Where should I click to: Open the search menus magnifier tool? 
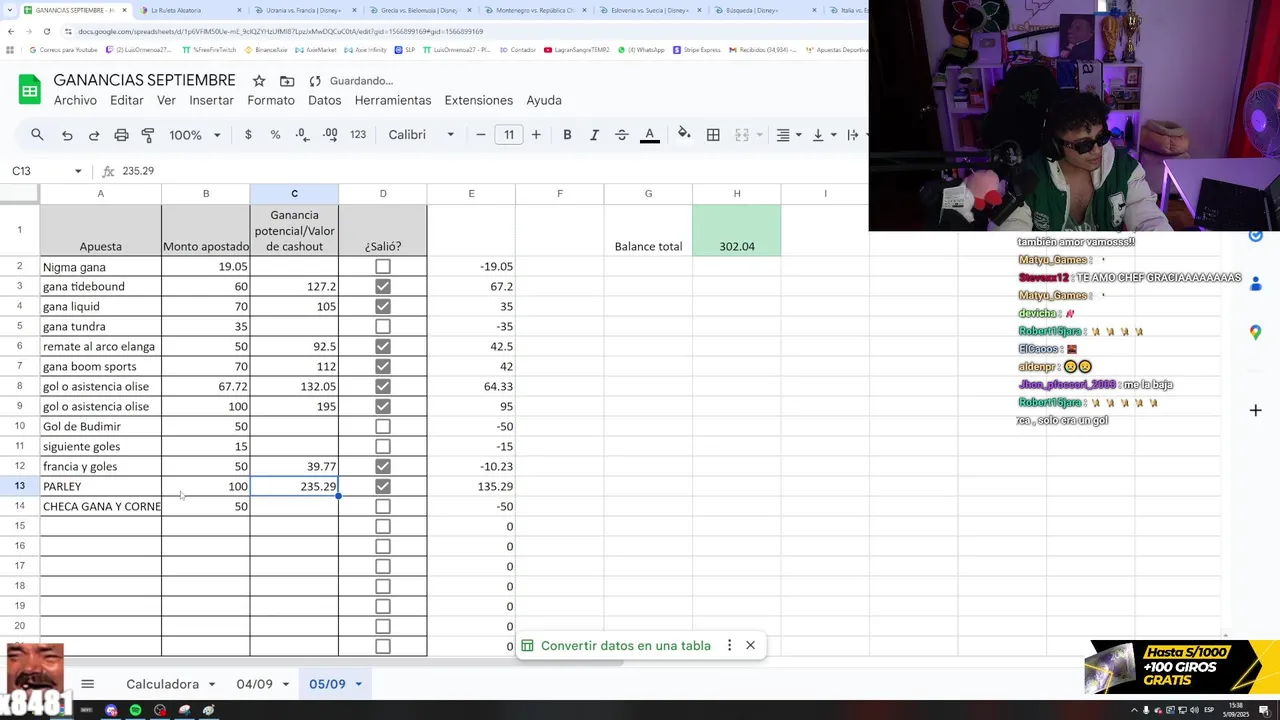pos(37,135)
